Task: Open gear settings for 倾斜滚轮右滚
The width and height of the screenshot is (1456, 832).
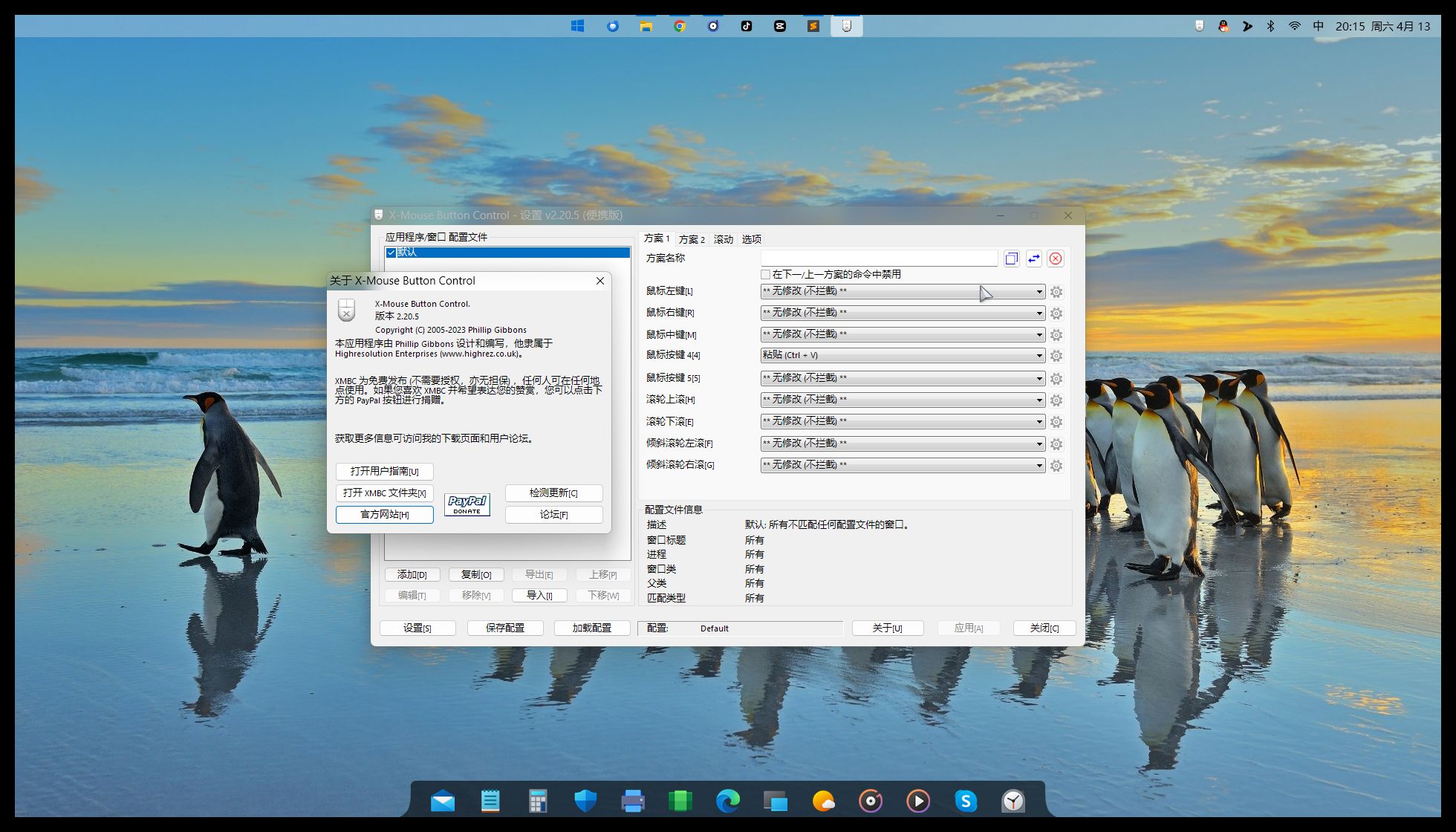Action: [x=1056, y=466]
